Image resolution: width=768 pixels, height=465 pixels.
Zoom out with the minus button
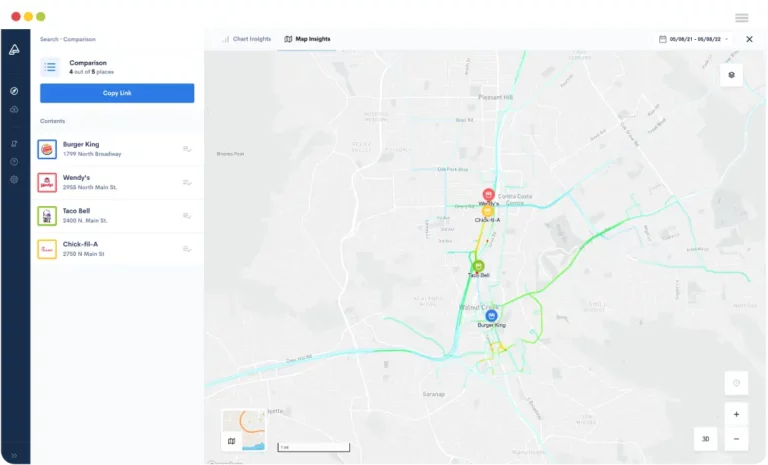pyautogui.click(x=736, y=439)
